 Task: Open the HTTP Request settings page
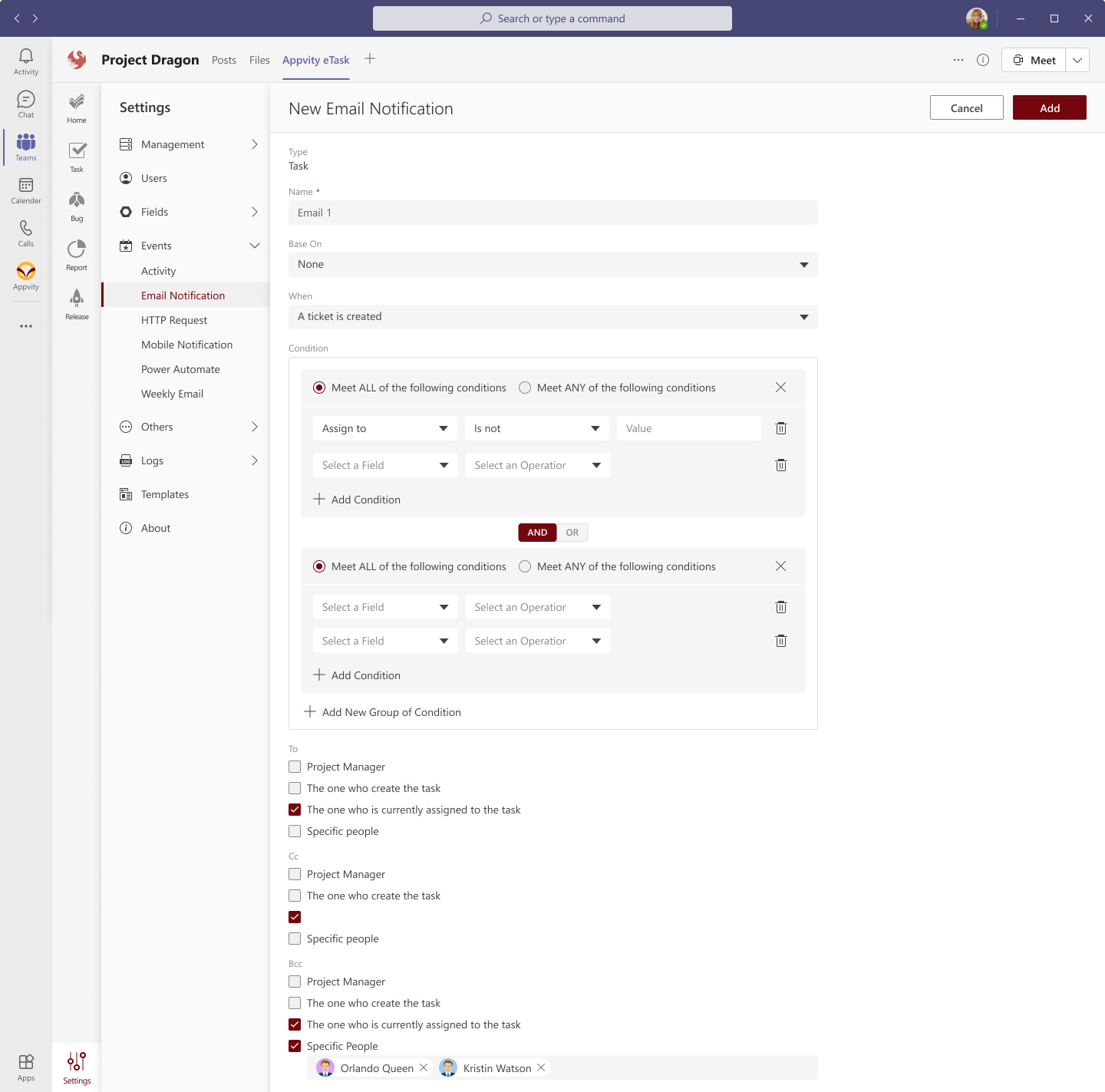point(175,320)
